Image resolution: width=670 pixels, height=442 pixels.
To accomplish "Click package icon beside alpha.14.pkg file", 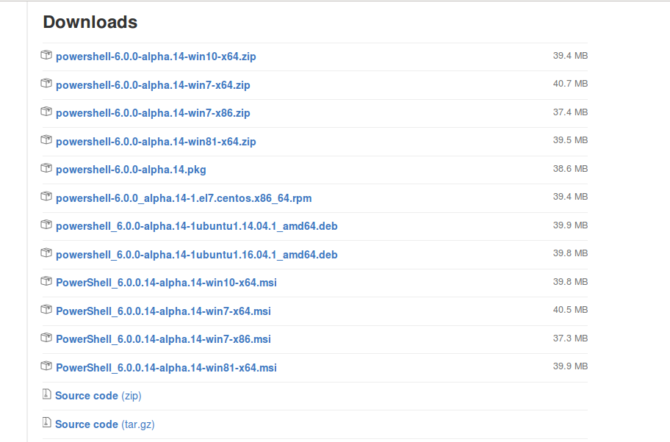I will pyautogui.click(x=46, y=169).
